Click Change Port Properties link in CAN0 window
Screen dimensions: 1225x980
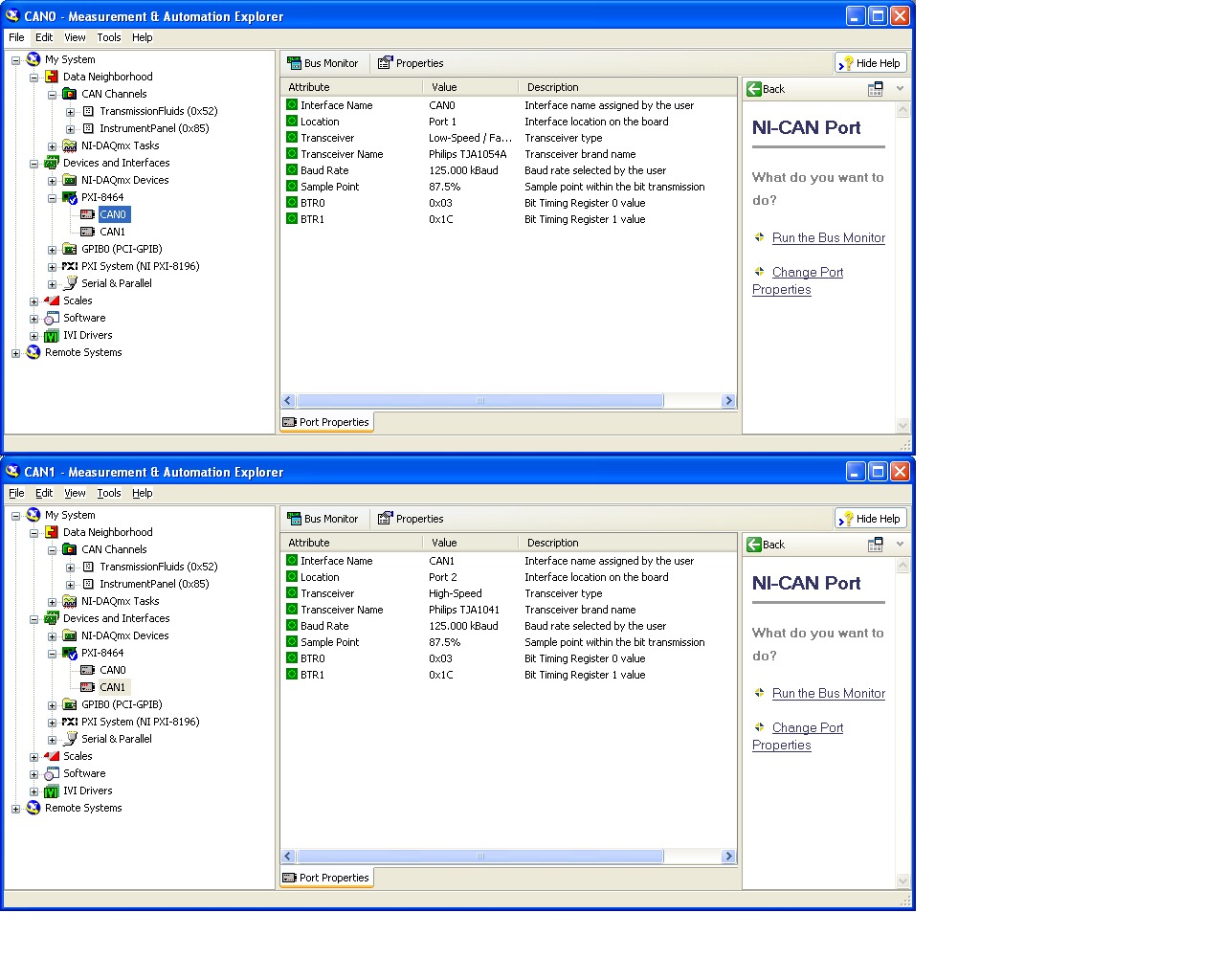798,280
